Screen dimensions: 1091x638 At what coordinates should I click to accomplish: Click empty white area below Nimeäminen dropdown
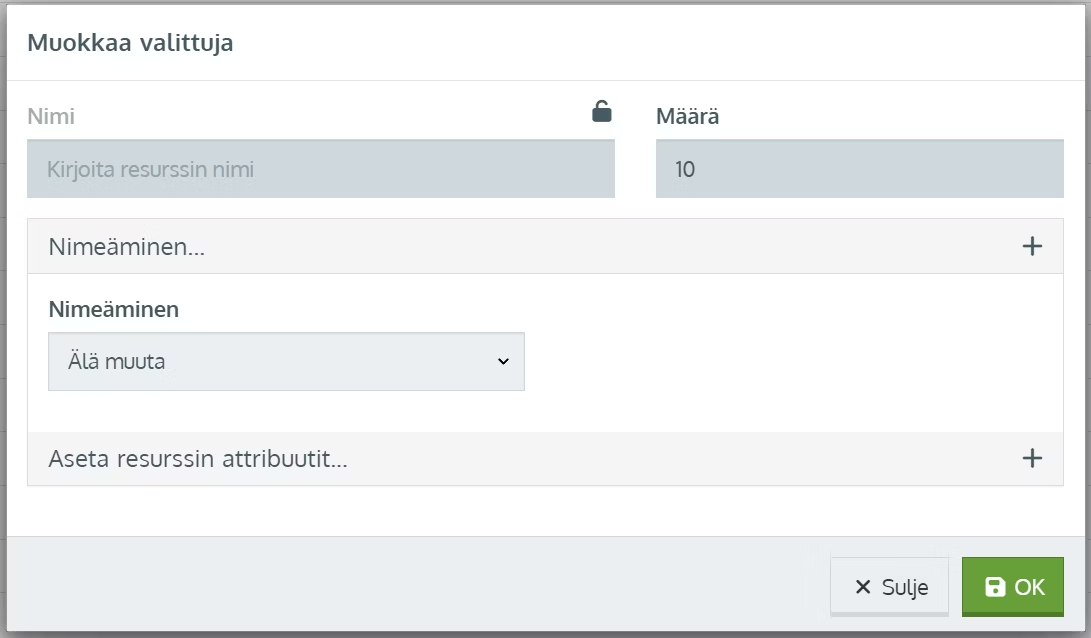click(546, 411)
